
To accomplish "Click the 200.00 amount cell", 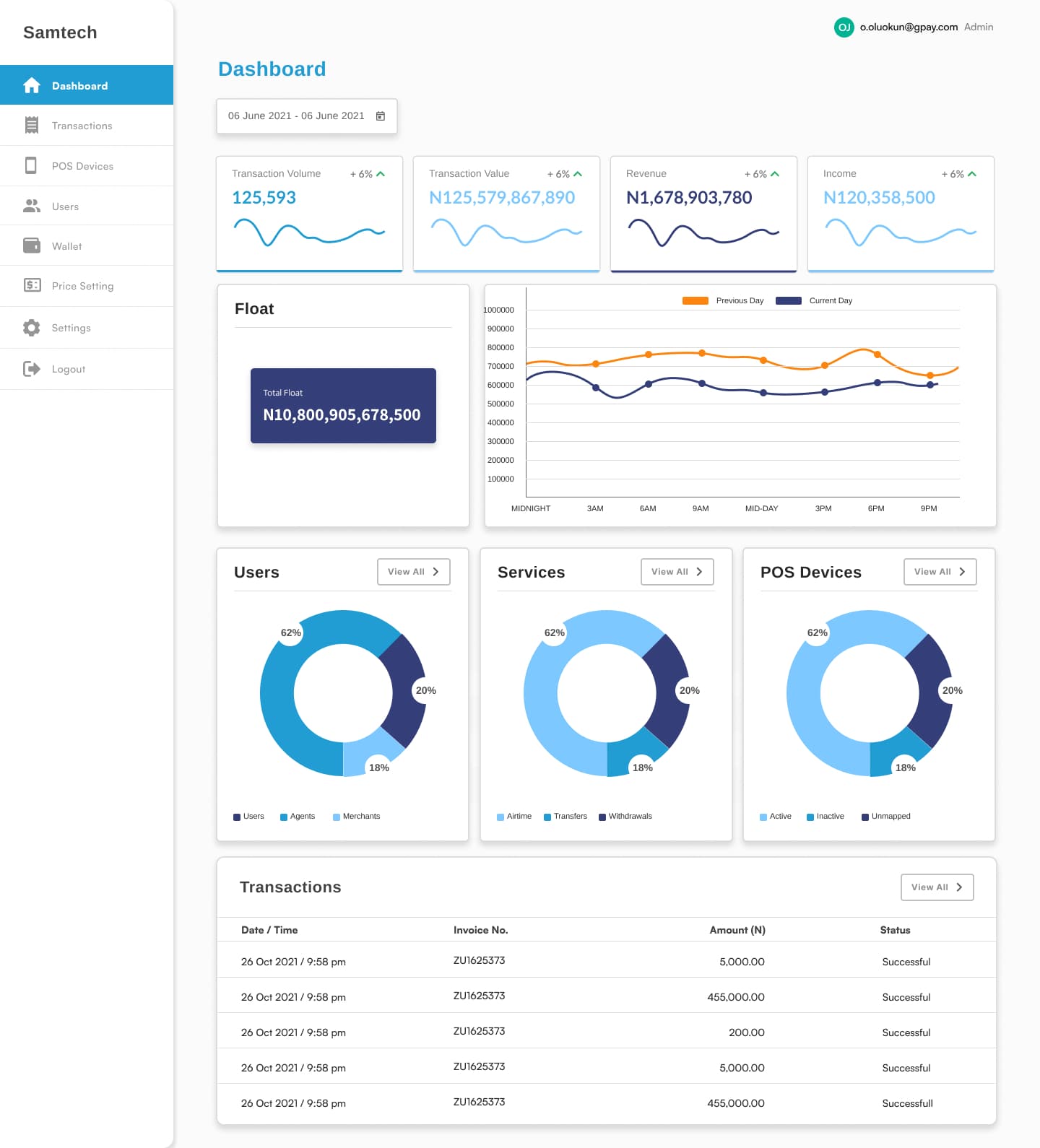I will (x=747, y=1032).
